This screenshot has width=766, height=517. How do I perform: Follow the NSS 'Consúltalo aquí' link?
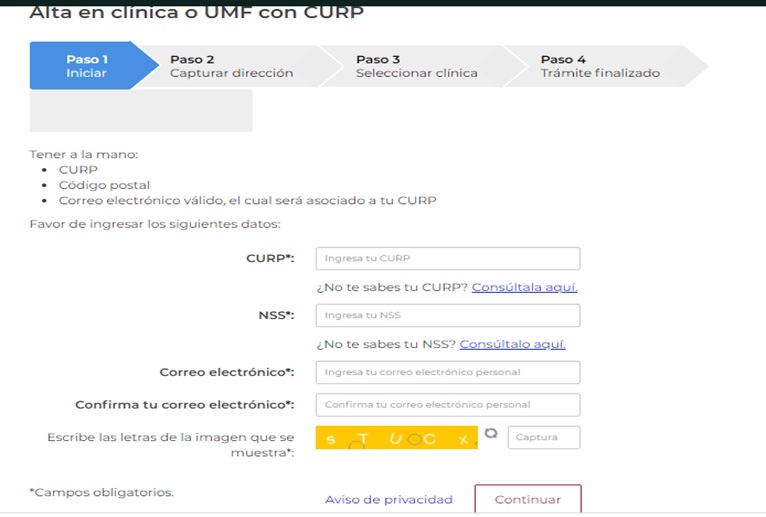click(x=512, y=344)
